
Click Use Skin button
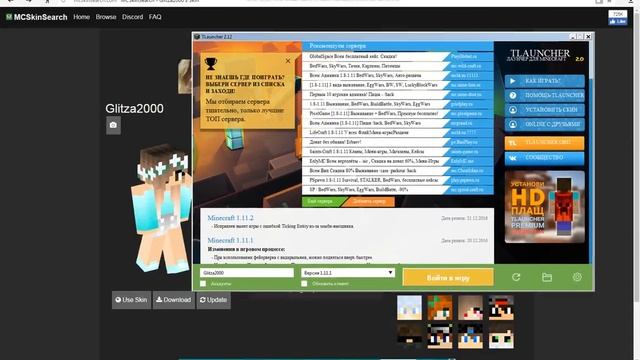131,300
